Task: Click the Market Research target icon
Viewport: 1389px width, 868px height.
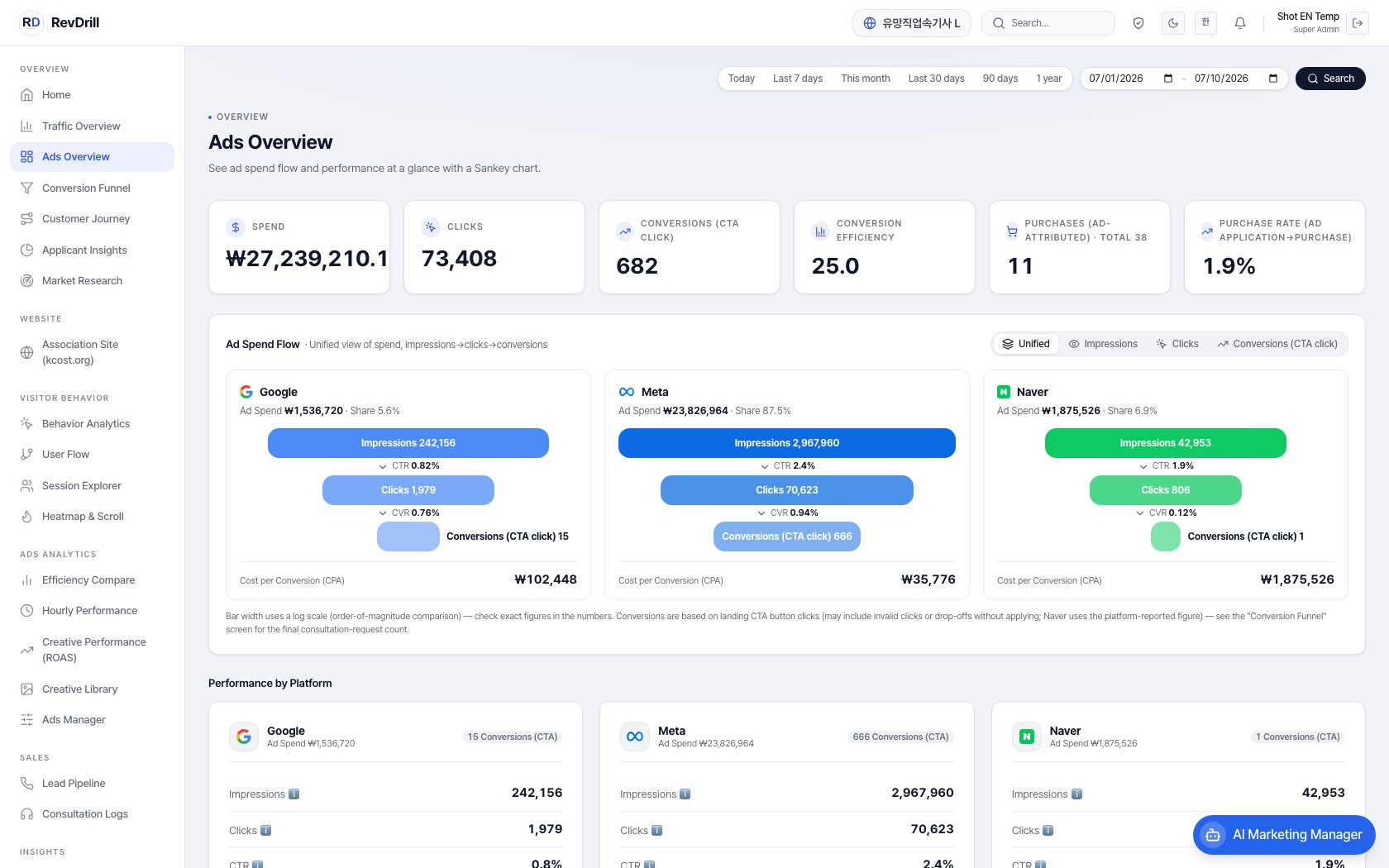Action: (x=26, y=281)
